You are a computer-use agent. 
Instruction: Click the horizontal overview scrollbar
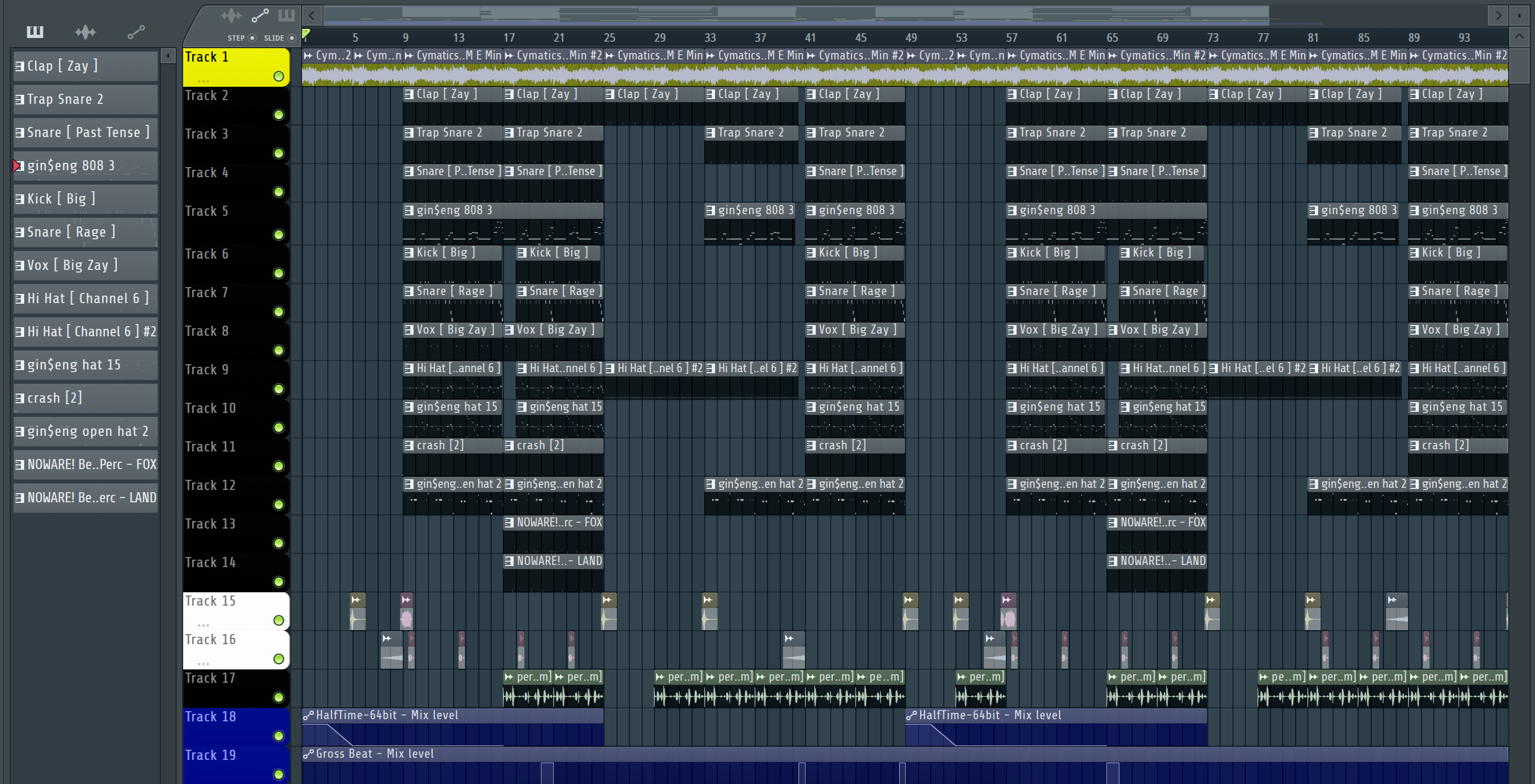795,15
